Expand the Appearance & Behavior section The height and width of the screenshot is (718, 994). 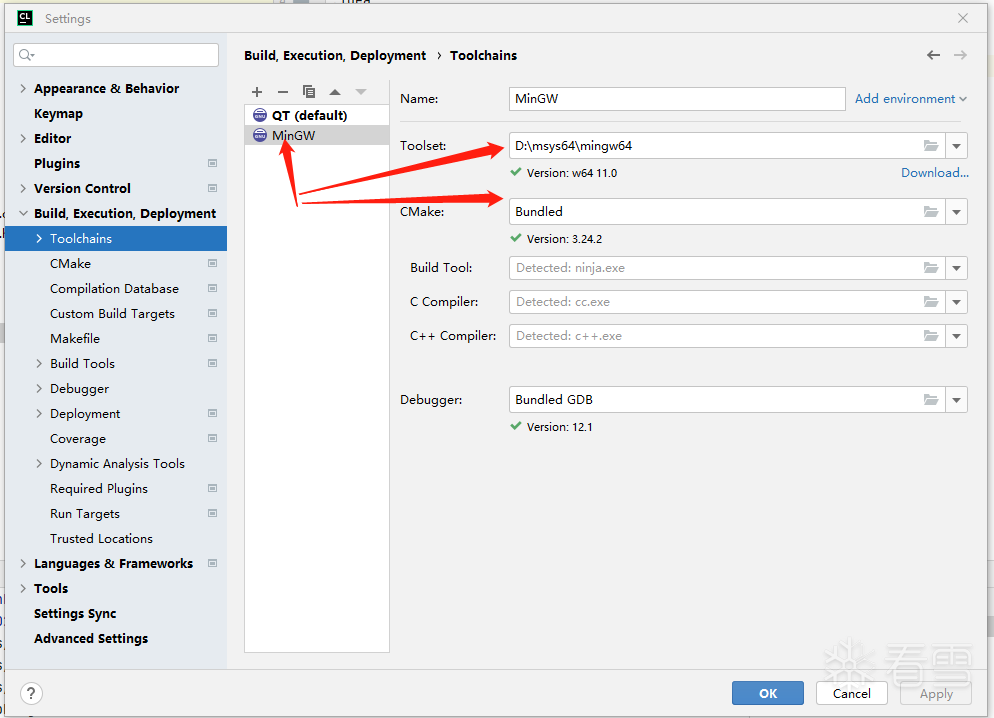(23, 89)
